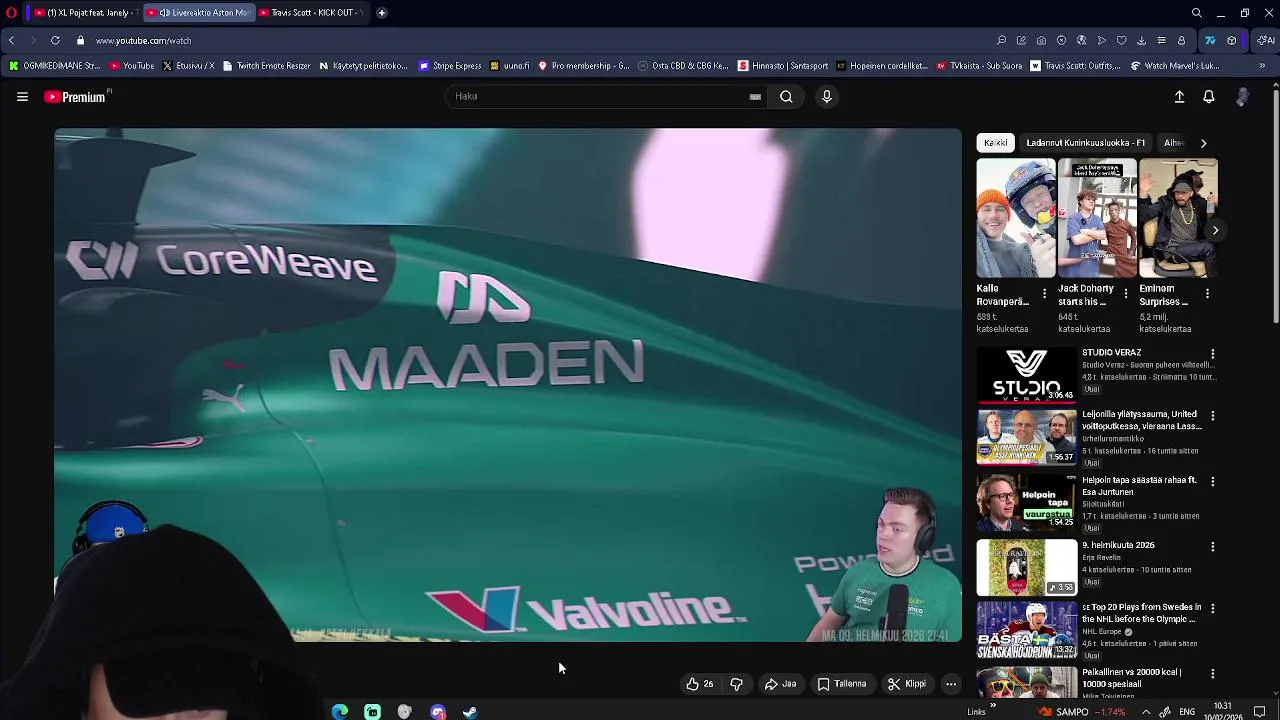Open Kalle Rovanperä Short thumbnail
Screen dimensions: 1280x720
click(1016, 218)
